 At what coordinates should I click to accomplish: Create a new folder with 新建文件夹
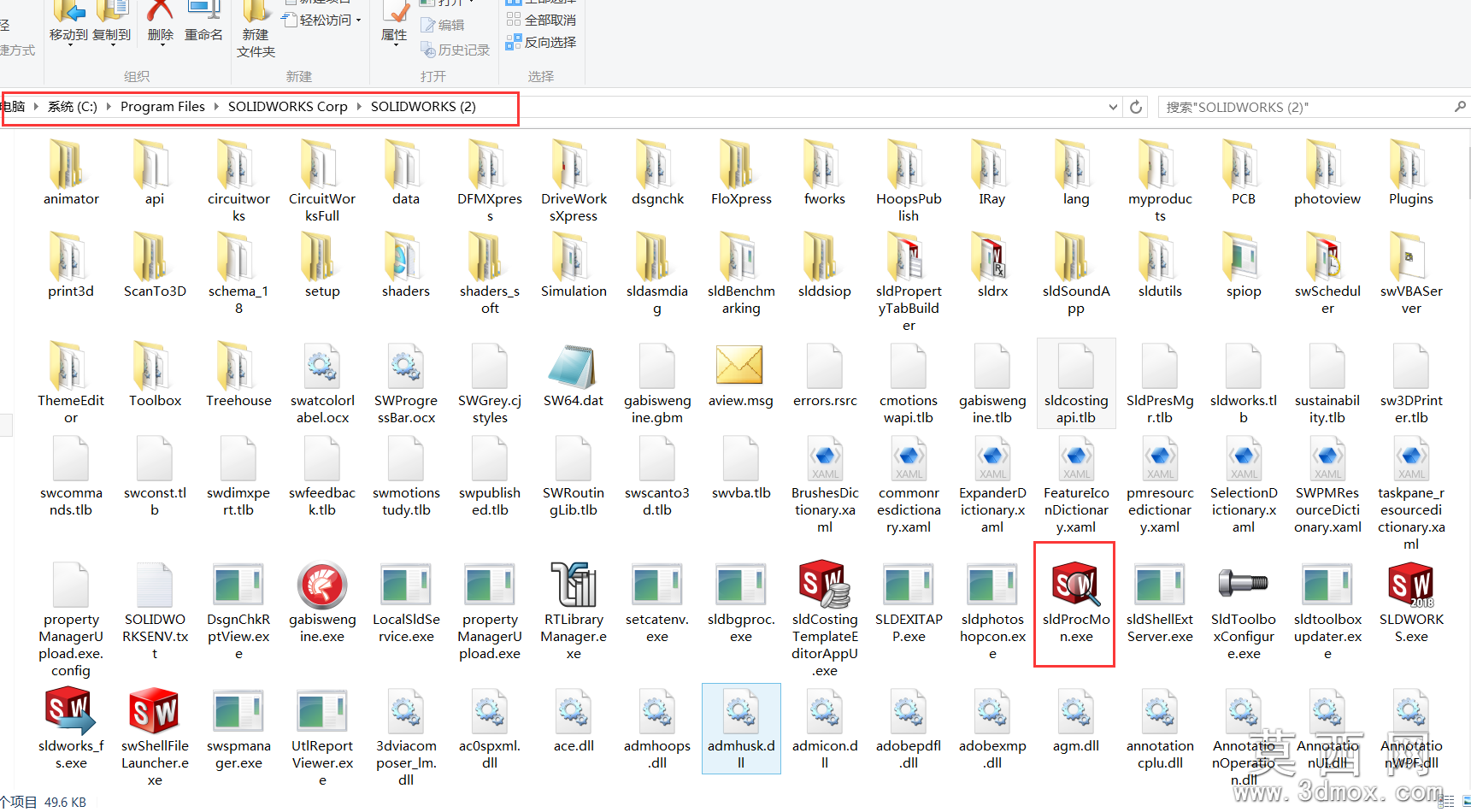point(256,30)
